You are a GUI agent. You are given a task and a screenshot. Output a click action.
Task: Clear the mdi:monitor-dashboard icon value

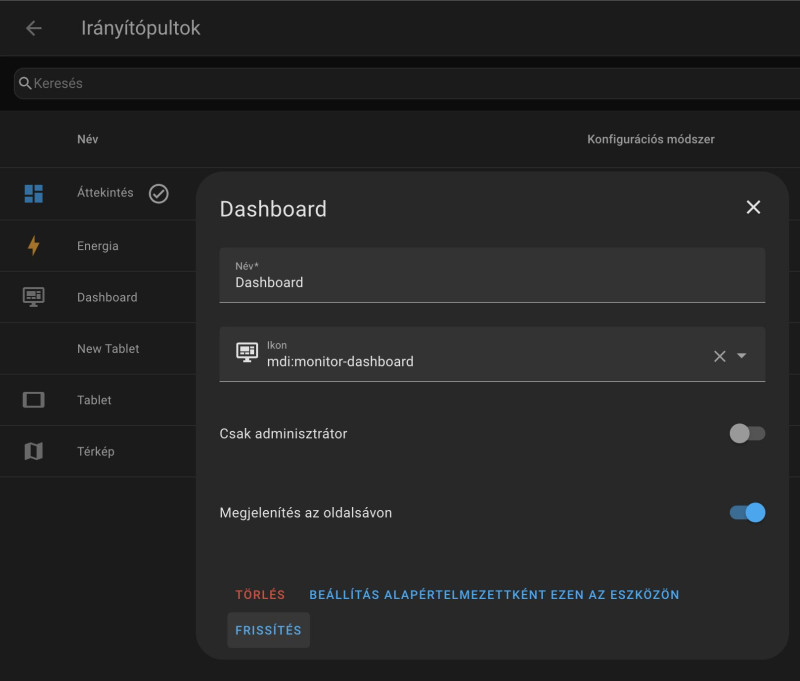pos(719,356)
